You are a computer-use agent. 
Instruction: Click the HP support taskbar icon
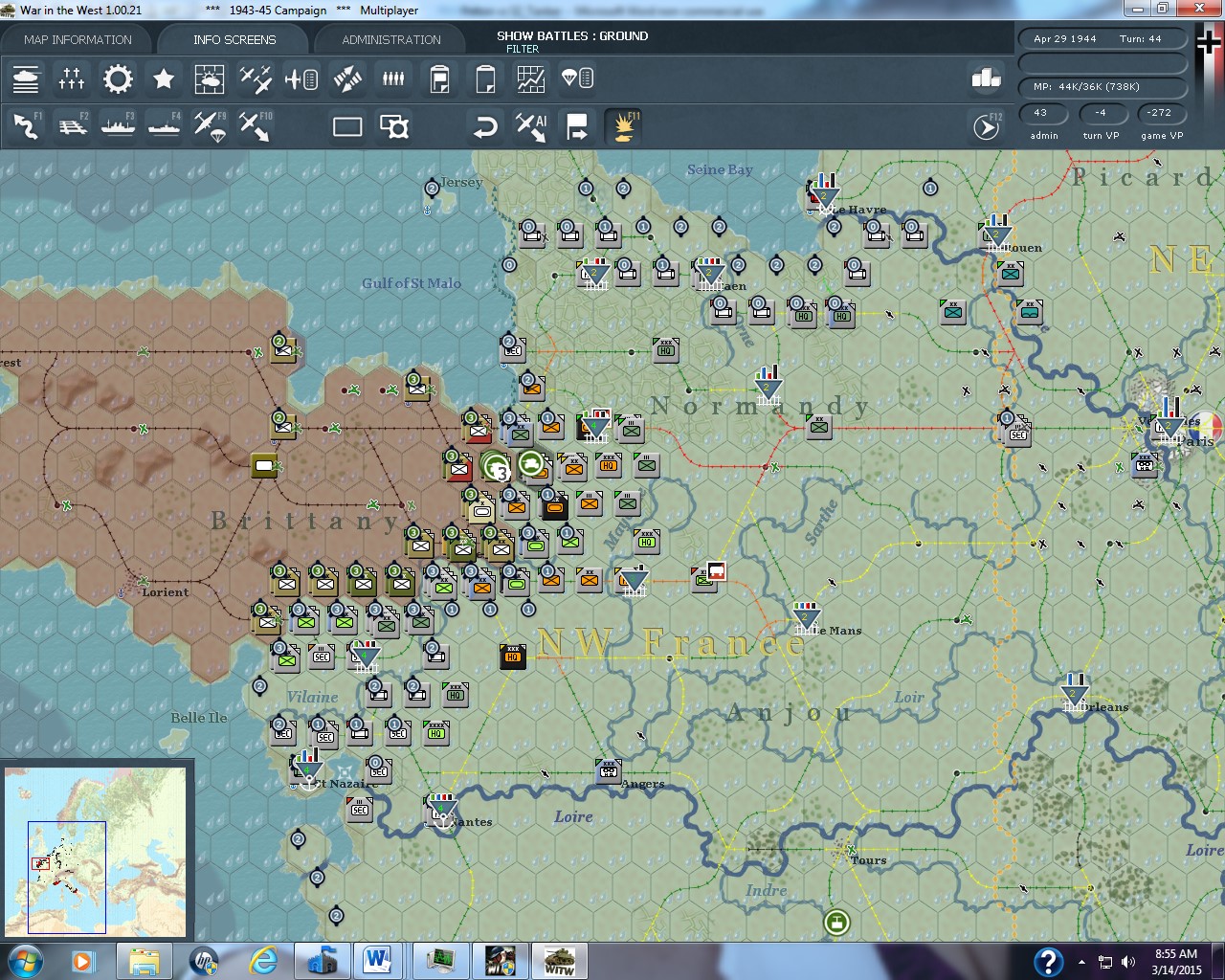tap(204, 961)
